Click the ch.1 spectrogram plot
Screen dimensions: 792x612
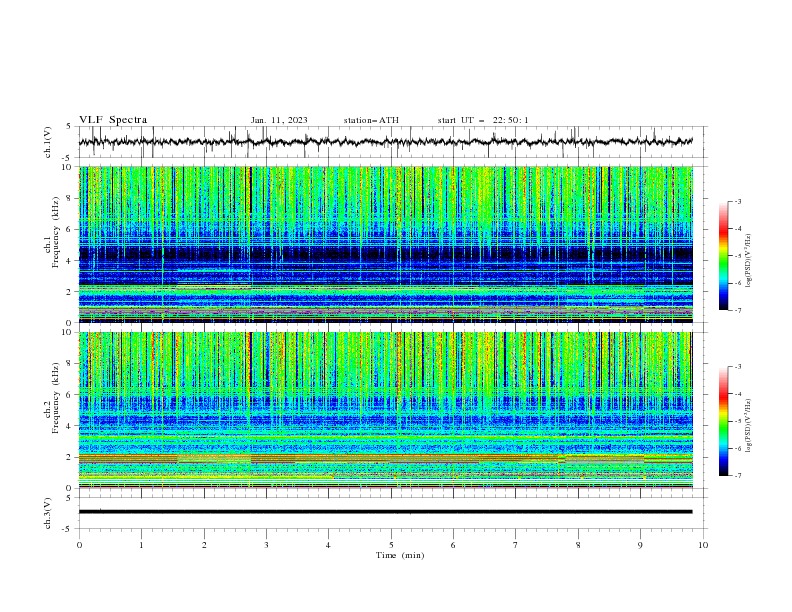pos(386,244)
